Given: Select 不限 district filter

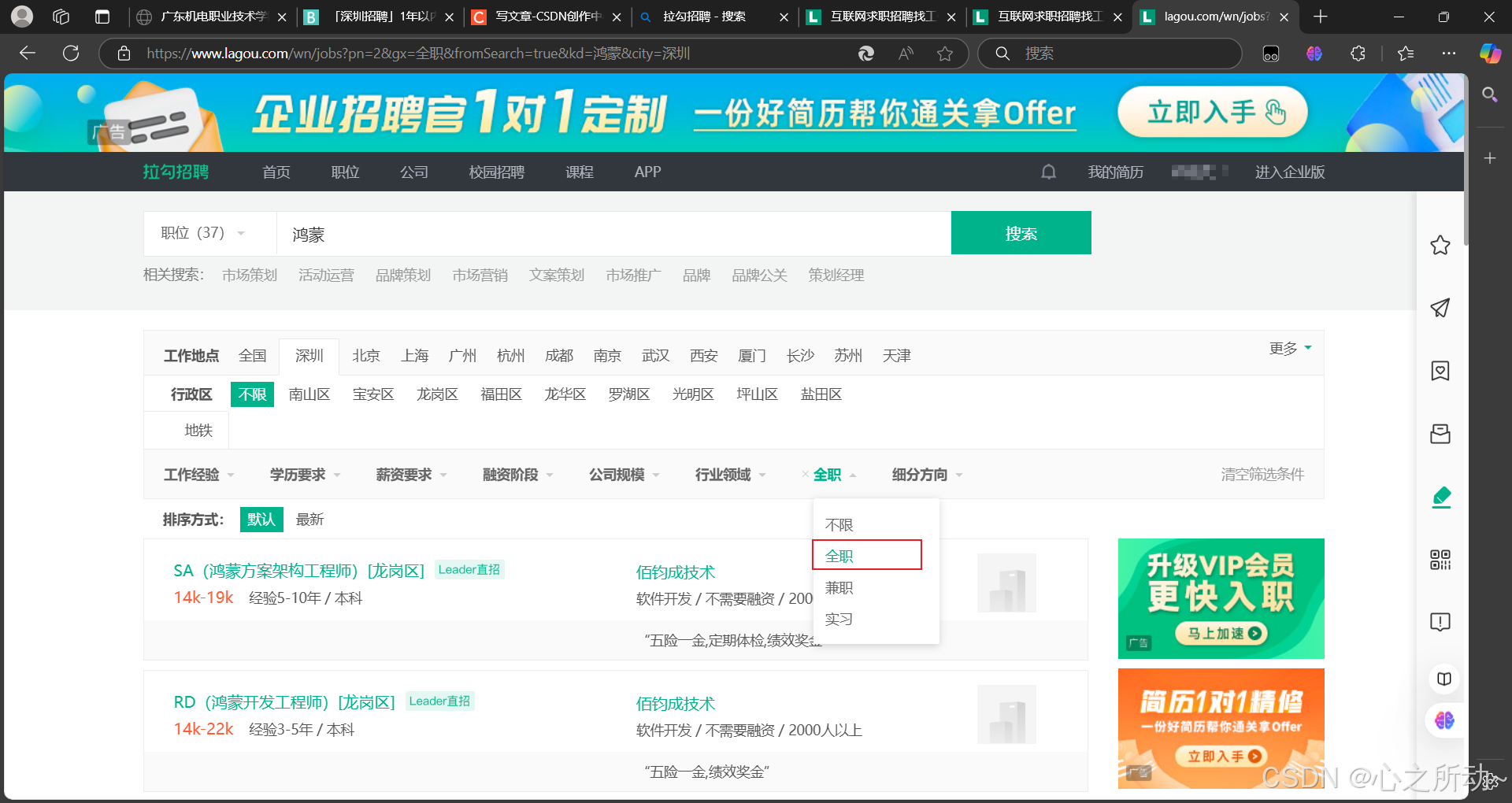Looking at the screenshot, I should (252, 394).
